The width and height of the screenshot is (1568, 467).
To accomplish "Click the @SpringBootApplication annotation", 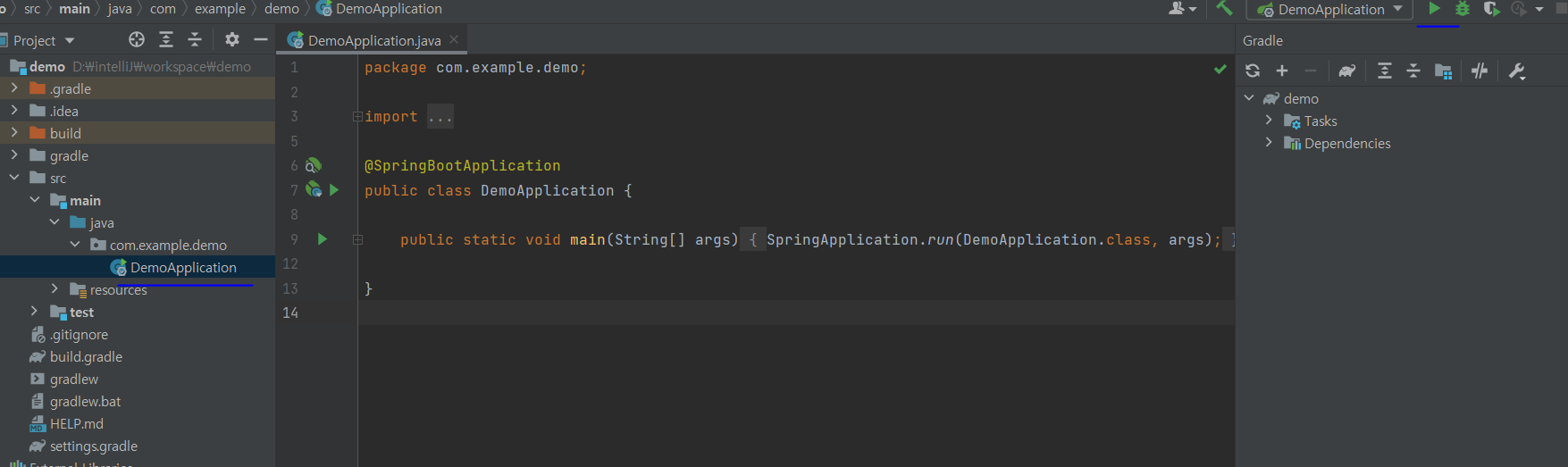I will 462,165.
